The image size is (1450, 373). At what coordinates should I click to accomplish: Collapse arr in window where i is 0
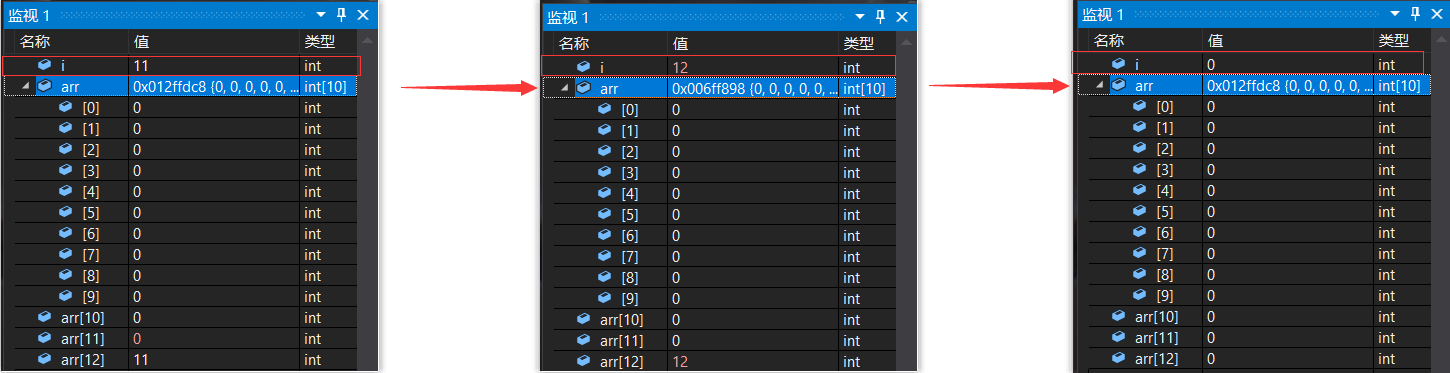(1100, 86)
